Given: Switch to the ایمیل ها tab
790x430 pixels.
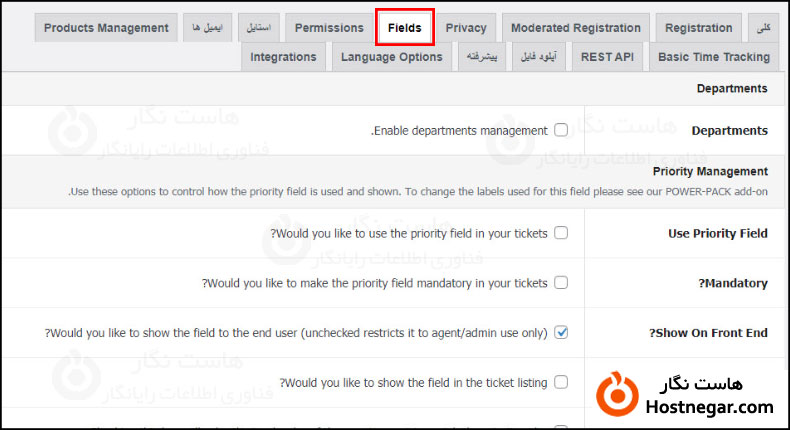Looking at the screenshot, I should (208, 28).
